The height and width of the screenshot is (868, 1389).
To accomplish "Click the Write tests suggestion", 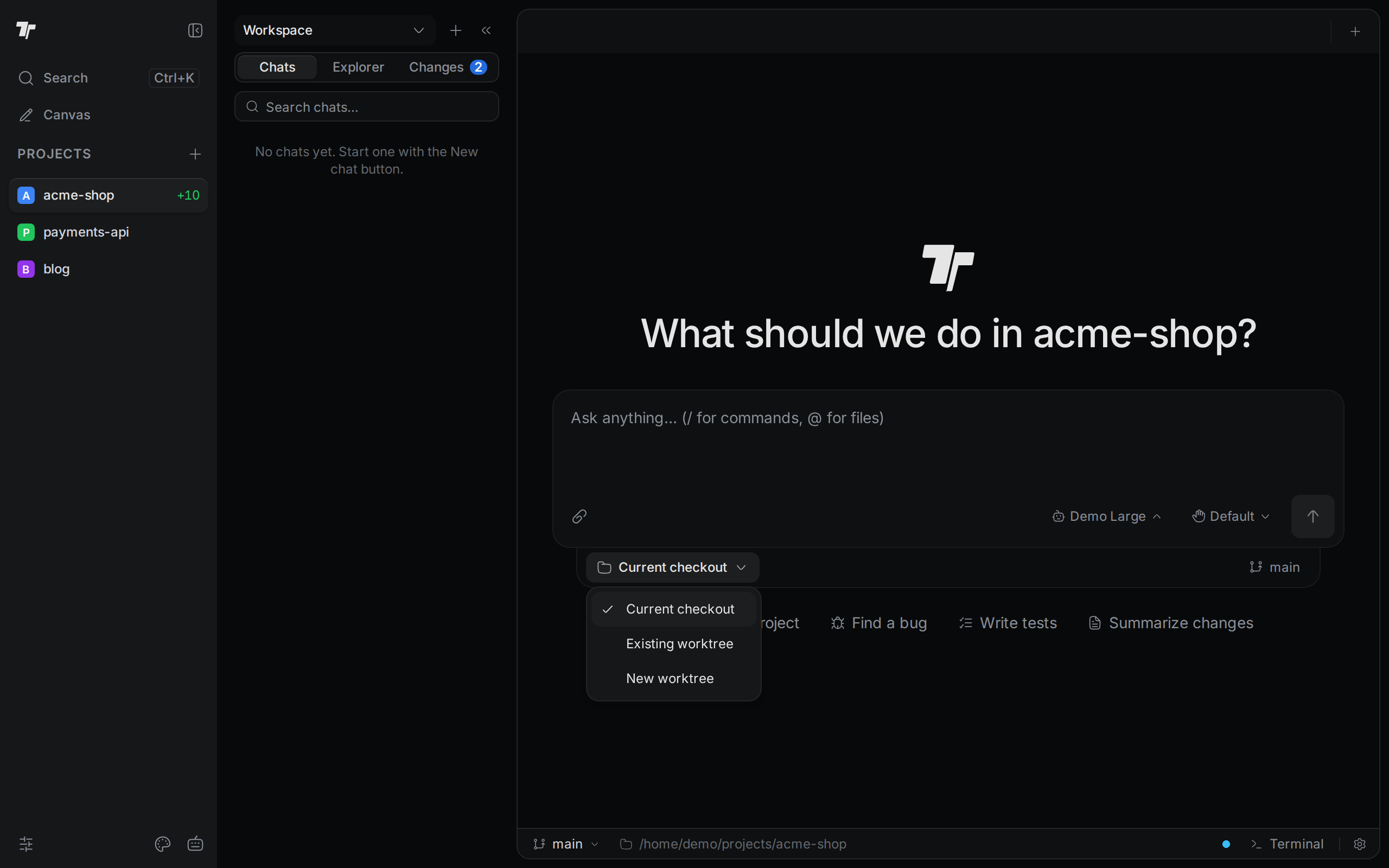I will 1008,623.
